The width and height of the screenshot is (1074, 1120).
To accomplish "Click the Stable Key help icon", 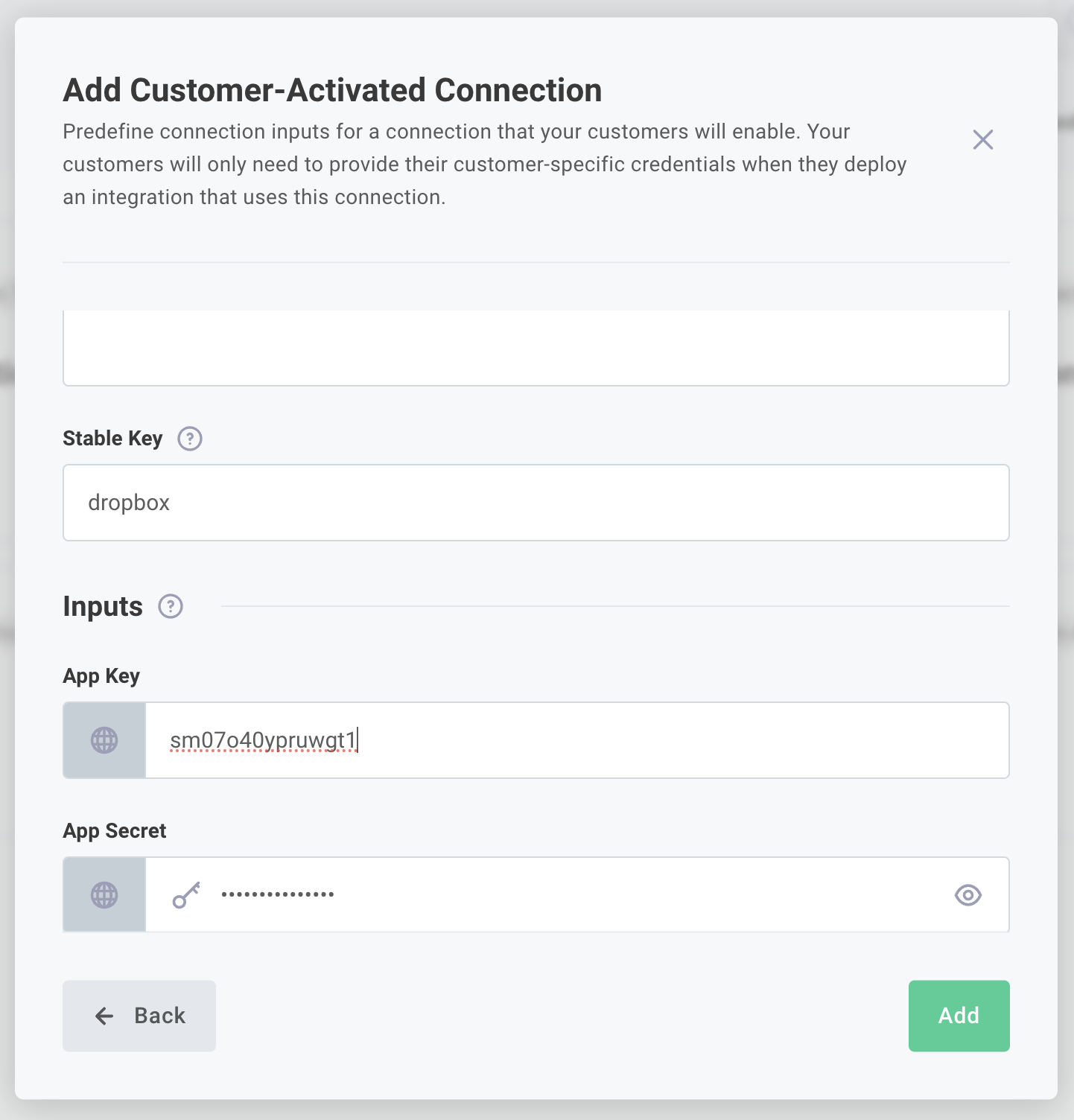I will [x=189, y=439].
